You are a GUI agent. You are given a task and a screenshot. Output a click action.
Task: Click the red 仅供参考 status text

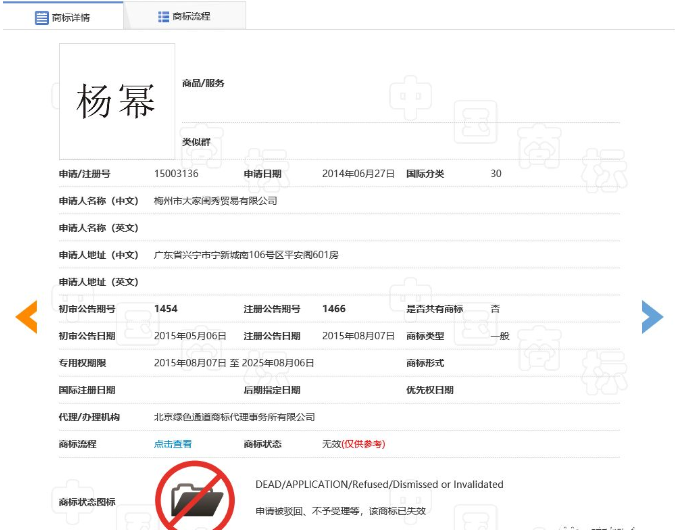[x=364, y=444]
